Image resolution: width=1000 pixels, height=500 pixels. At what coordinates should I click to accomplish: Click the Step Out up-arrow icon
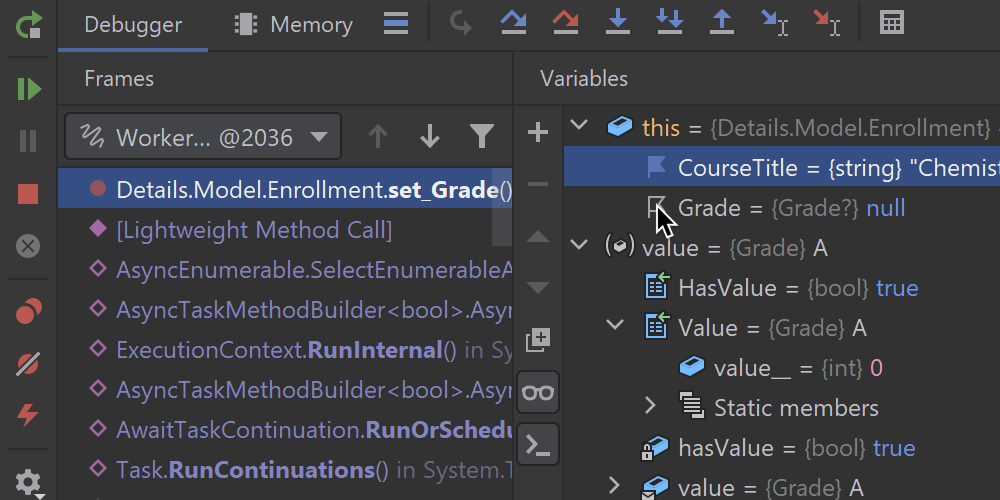click(721, 22)
